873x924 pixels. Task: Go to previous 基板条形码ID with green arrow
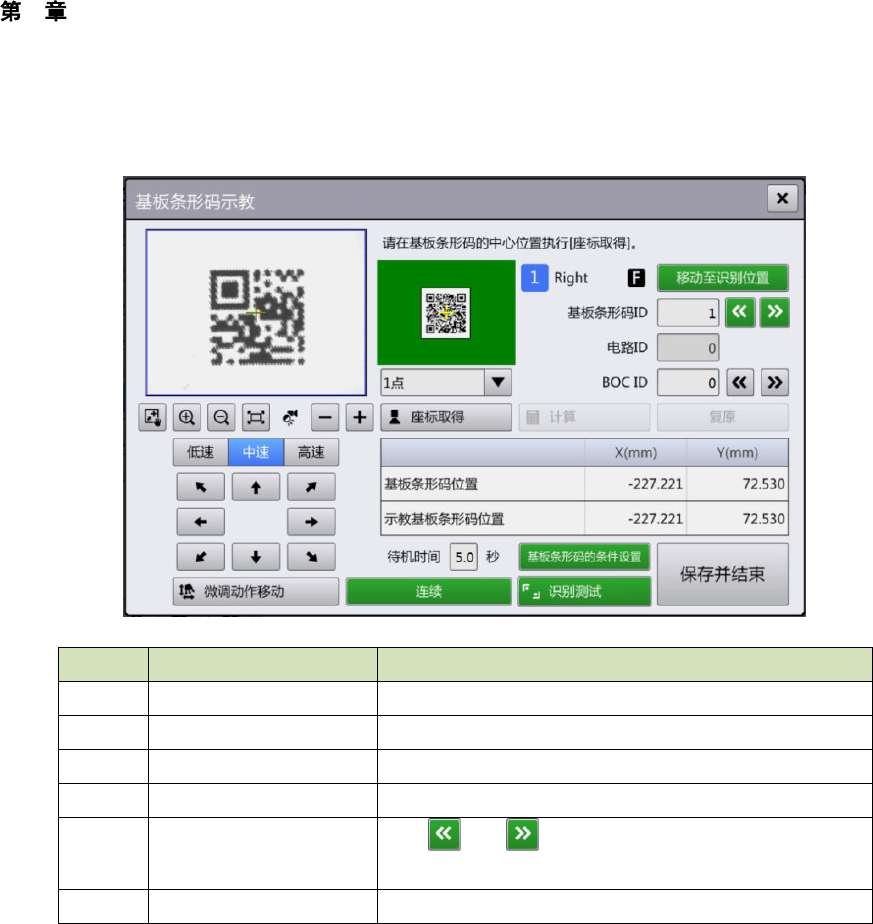740,312
